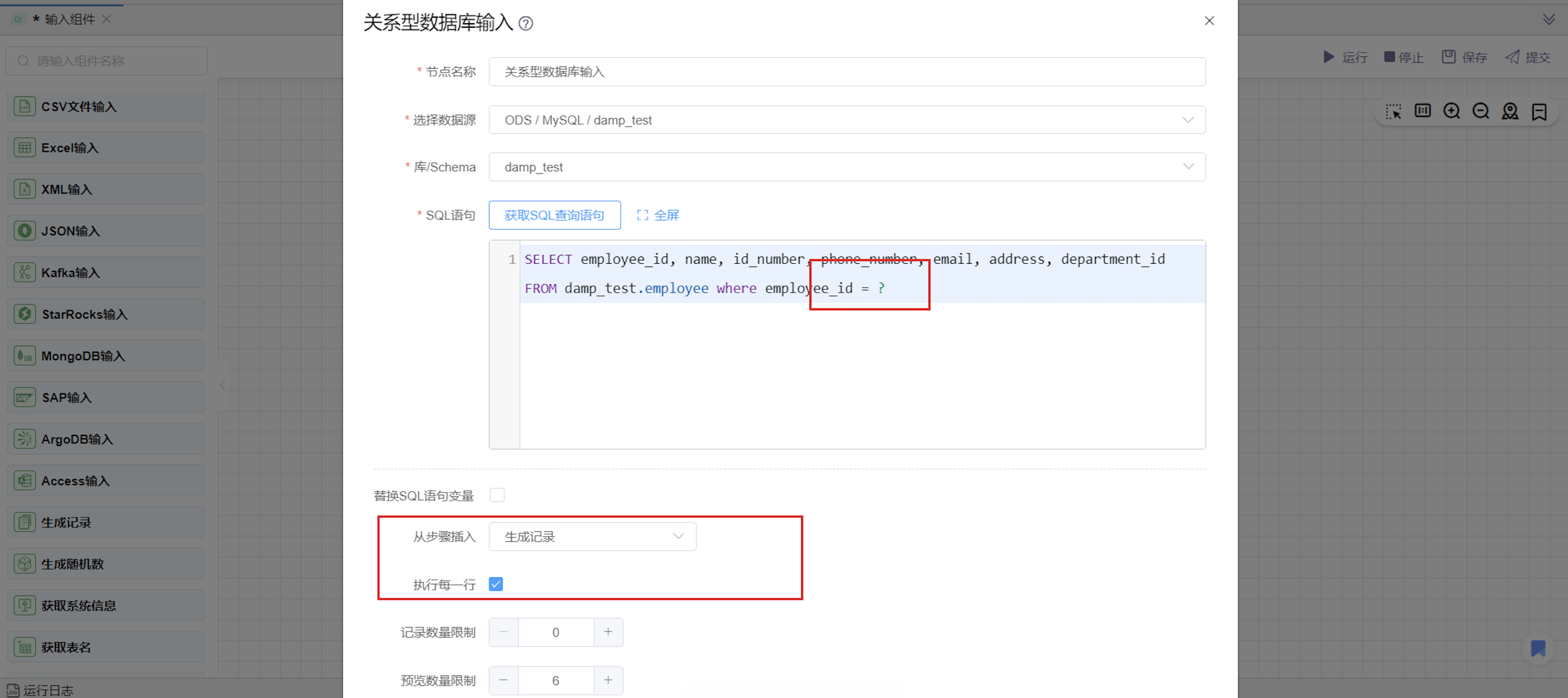Screen dimensions: 1568x698
Task: Increase the record count limit value
Action: tap(607, 632)
